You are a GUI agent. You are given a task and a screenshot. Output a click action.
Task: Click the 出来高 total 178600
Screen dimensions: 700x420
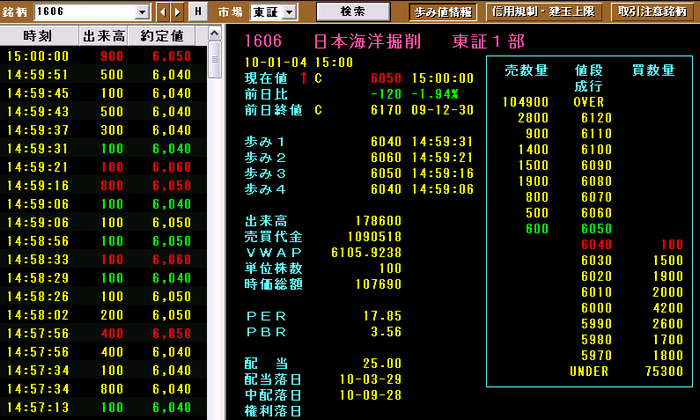point(378,221)
